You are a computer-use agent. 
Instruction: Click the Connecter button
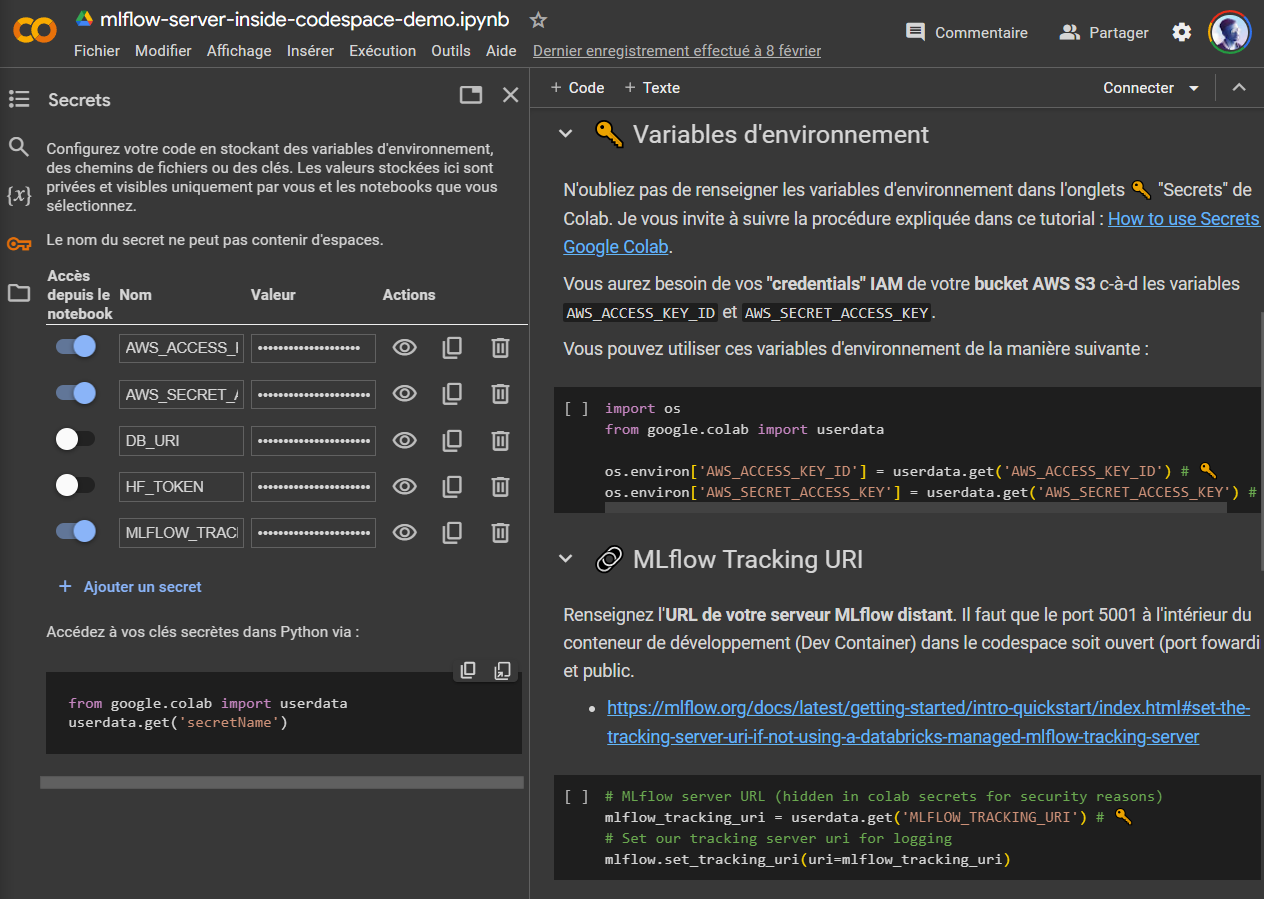click(1138, 88)
